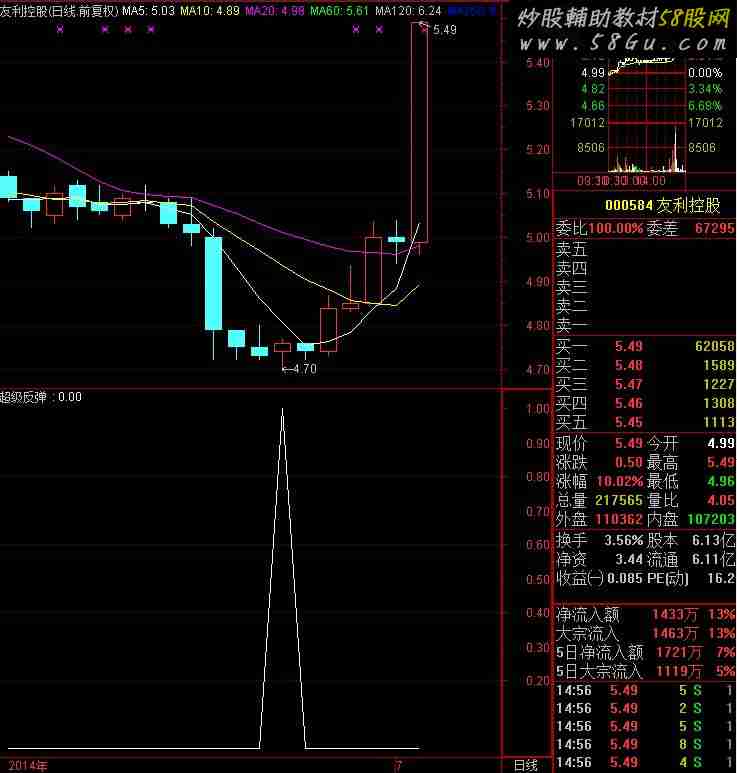Click the first purple X marker on the left

60,30
